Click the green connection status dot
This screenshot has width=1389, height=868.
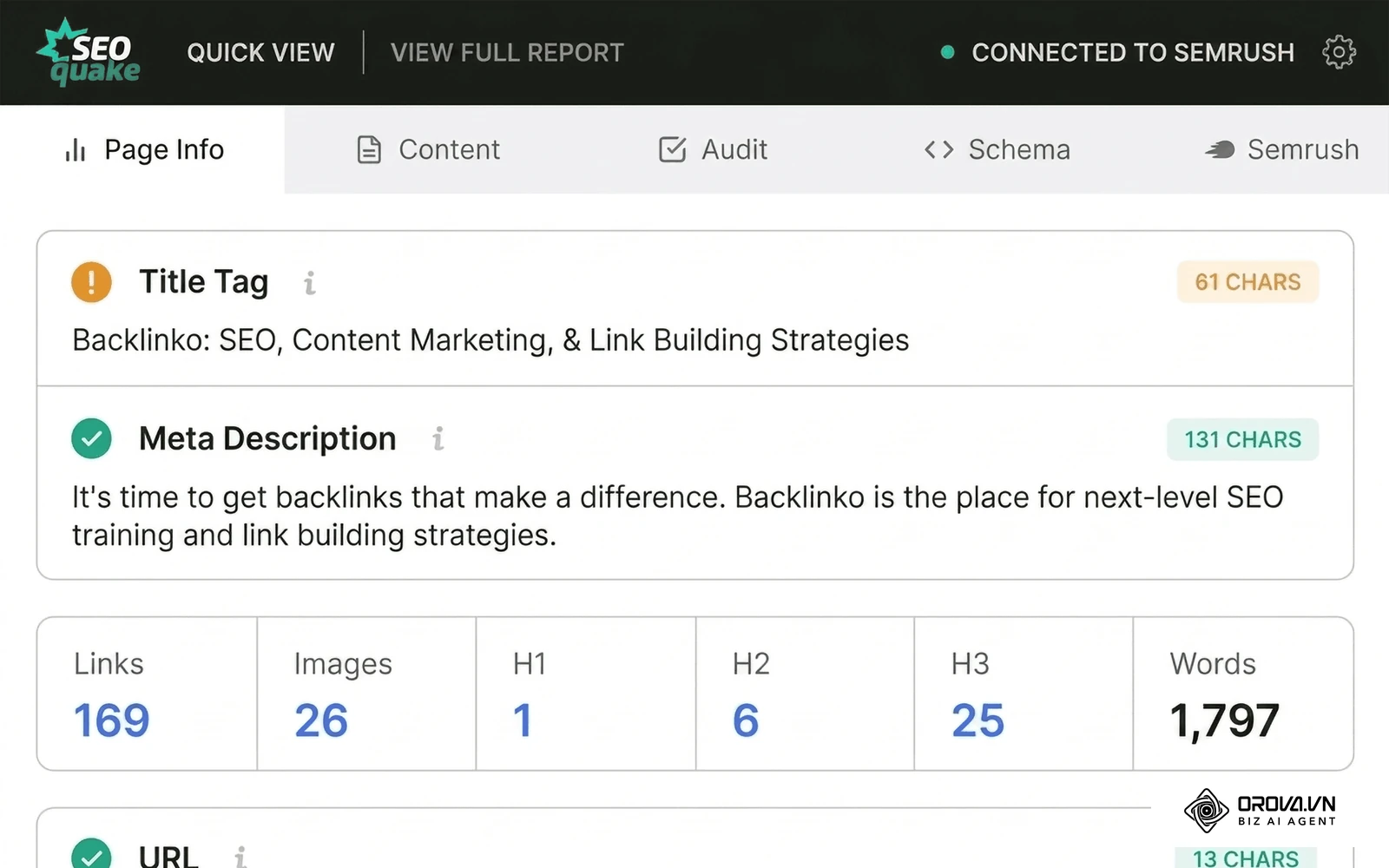click(x=947, y=52)
